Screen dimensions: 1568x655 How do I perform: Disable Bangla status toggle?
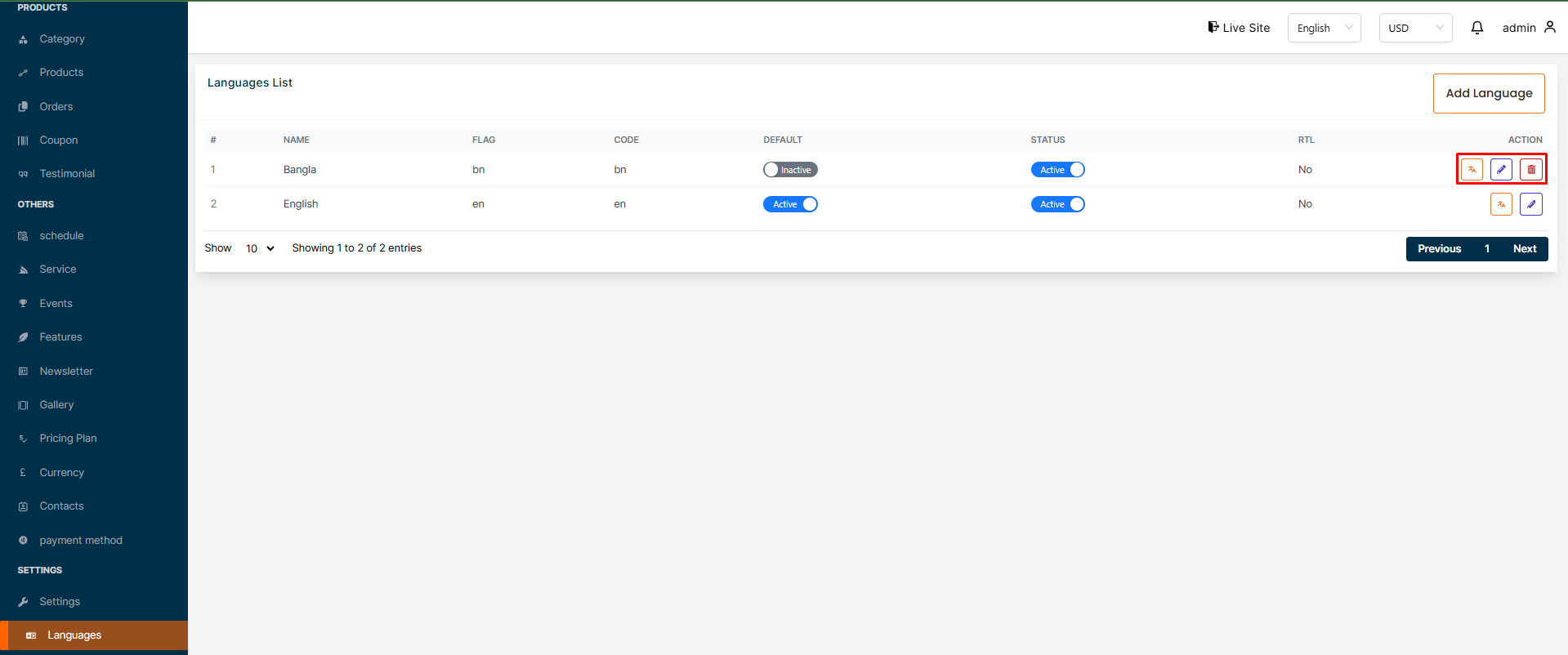1057,170
